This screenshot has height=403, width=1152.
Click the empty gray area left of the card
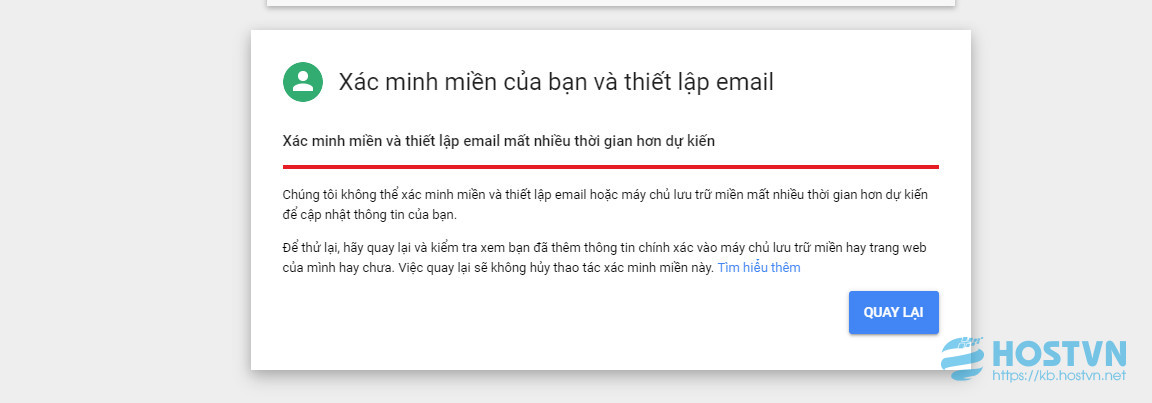[125, 200]
